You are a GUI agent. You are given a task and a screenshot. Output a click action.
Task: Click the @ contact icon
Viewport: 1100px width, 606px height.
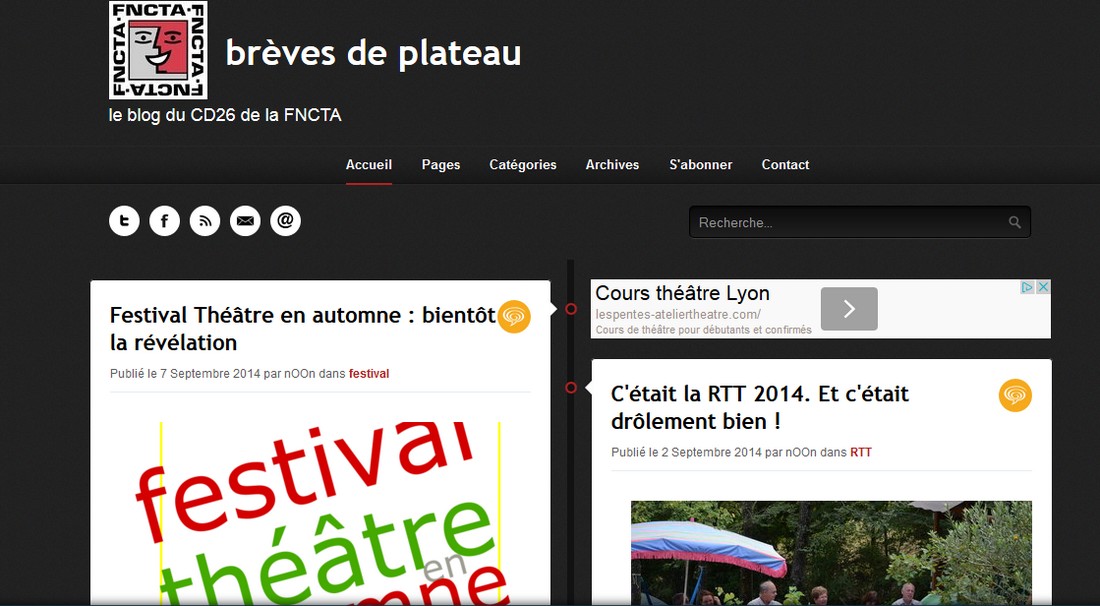click(x=285, y=221)
